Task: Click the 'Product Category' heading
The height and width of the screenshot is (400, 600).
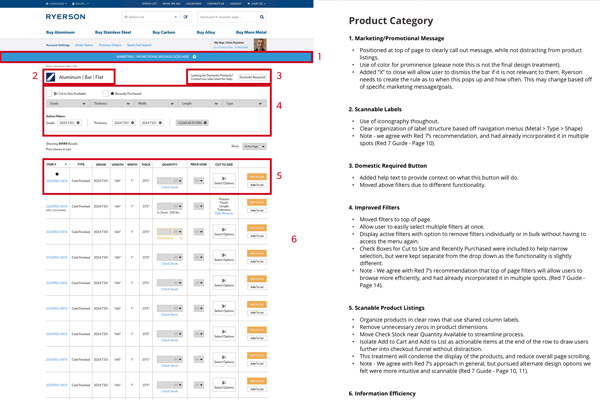Action: (x=391, y=21)
